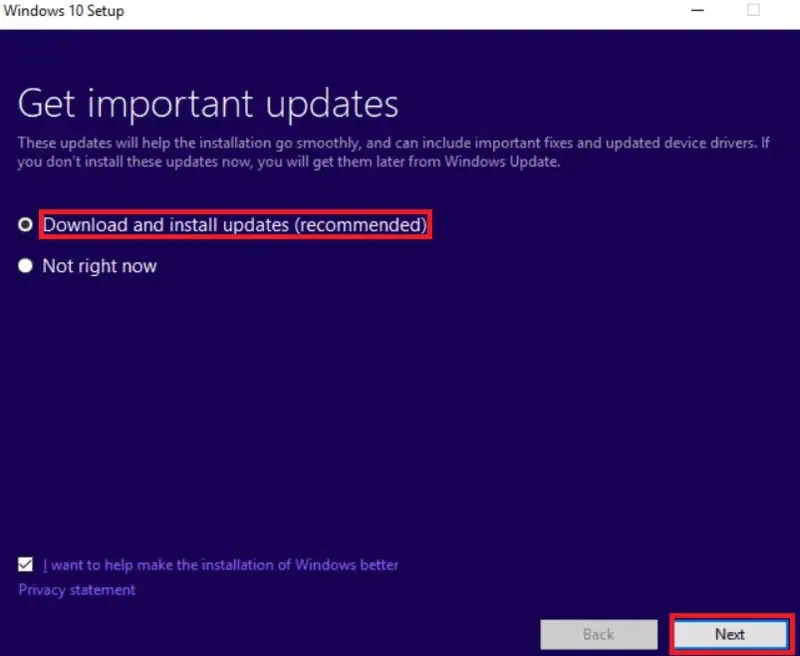This screenshot has height=656, width=800.
Task: Click the 'Download and install updates (recommended)' label
Action: pos(235,224)
